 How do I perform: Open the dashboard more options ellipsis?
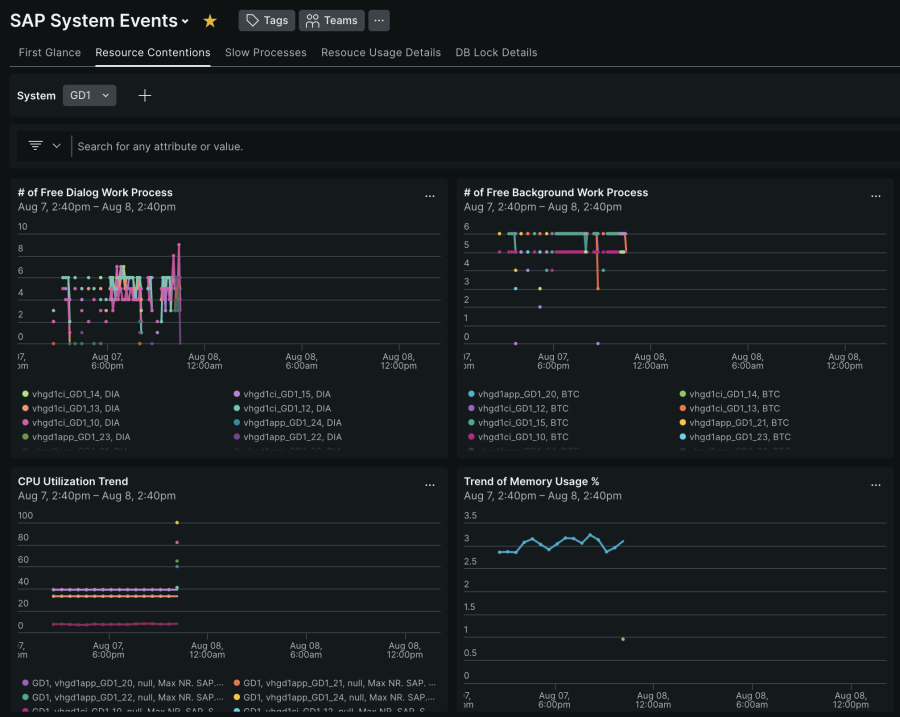pos(379,21)
